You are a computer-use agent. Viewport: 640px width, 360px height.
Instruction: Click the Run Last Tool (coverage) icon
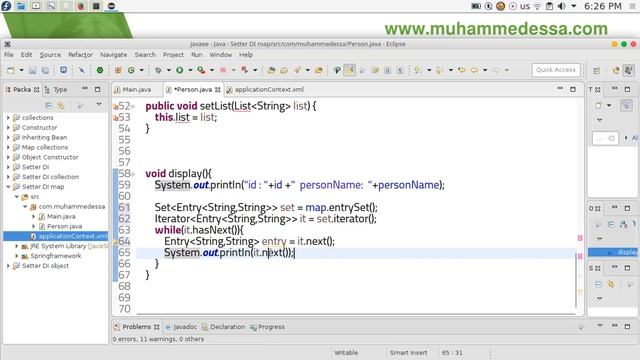[201, 70]
